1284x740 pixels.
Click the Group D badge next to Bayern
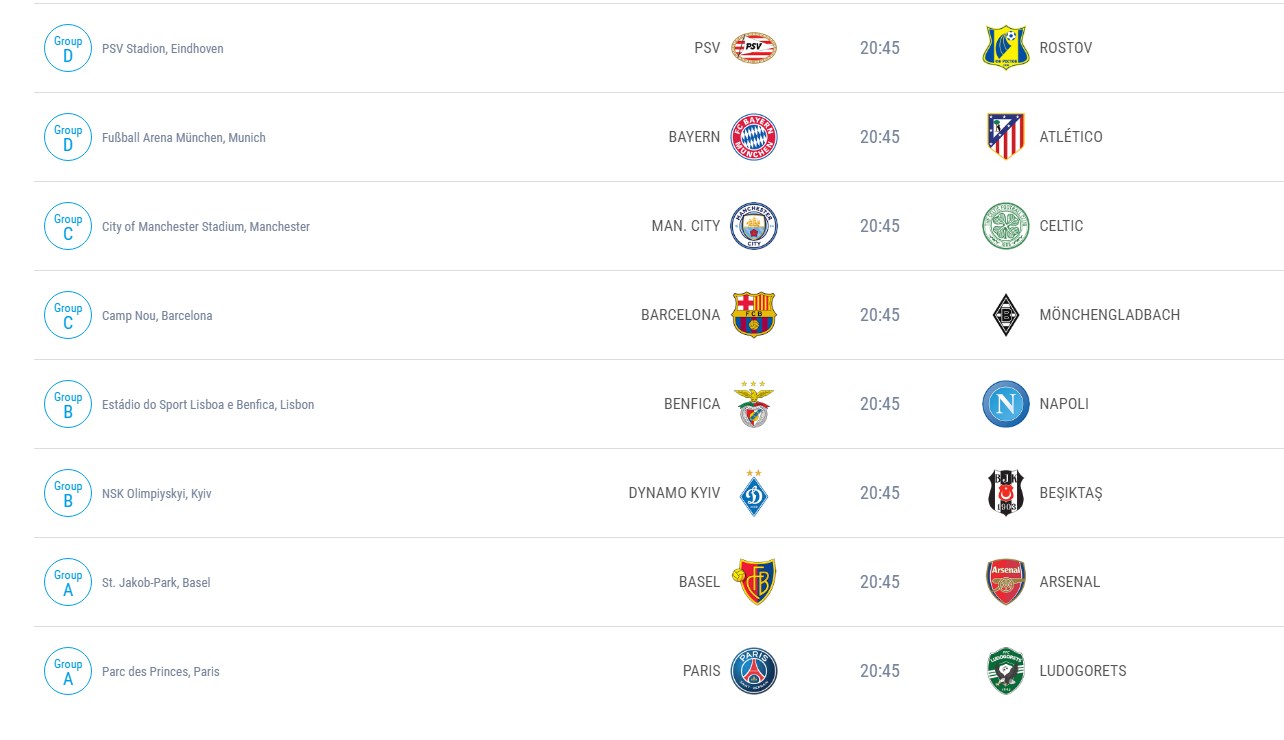click(67, 136)
